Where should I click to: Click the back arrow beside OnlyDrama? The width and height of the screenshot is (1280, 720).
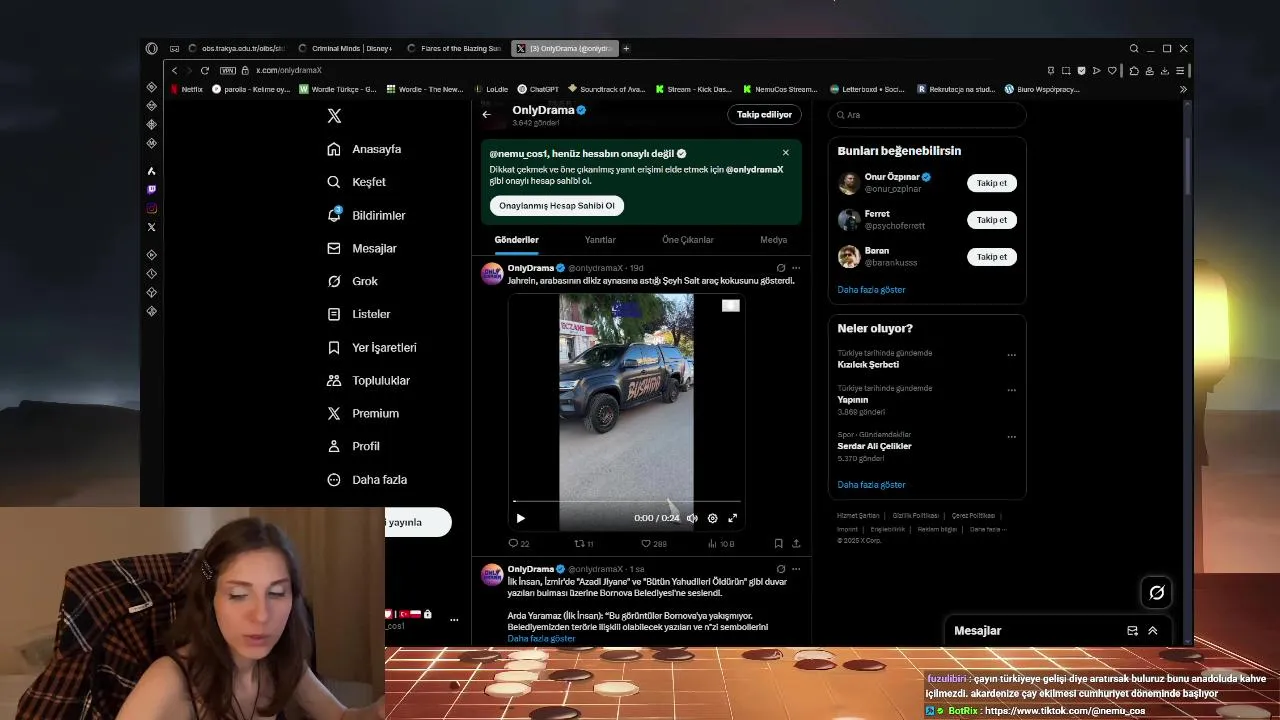487,114
